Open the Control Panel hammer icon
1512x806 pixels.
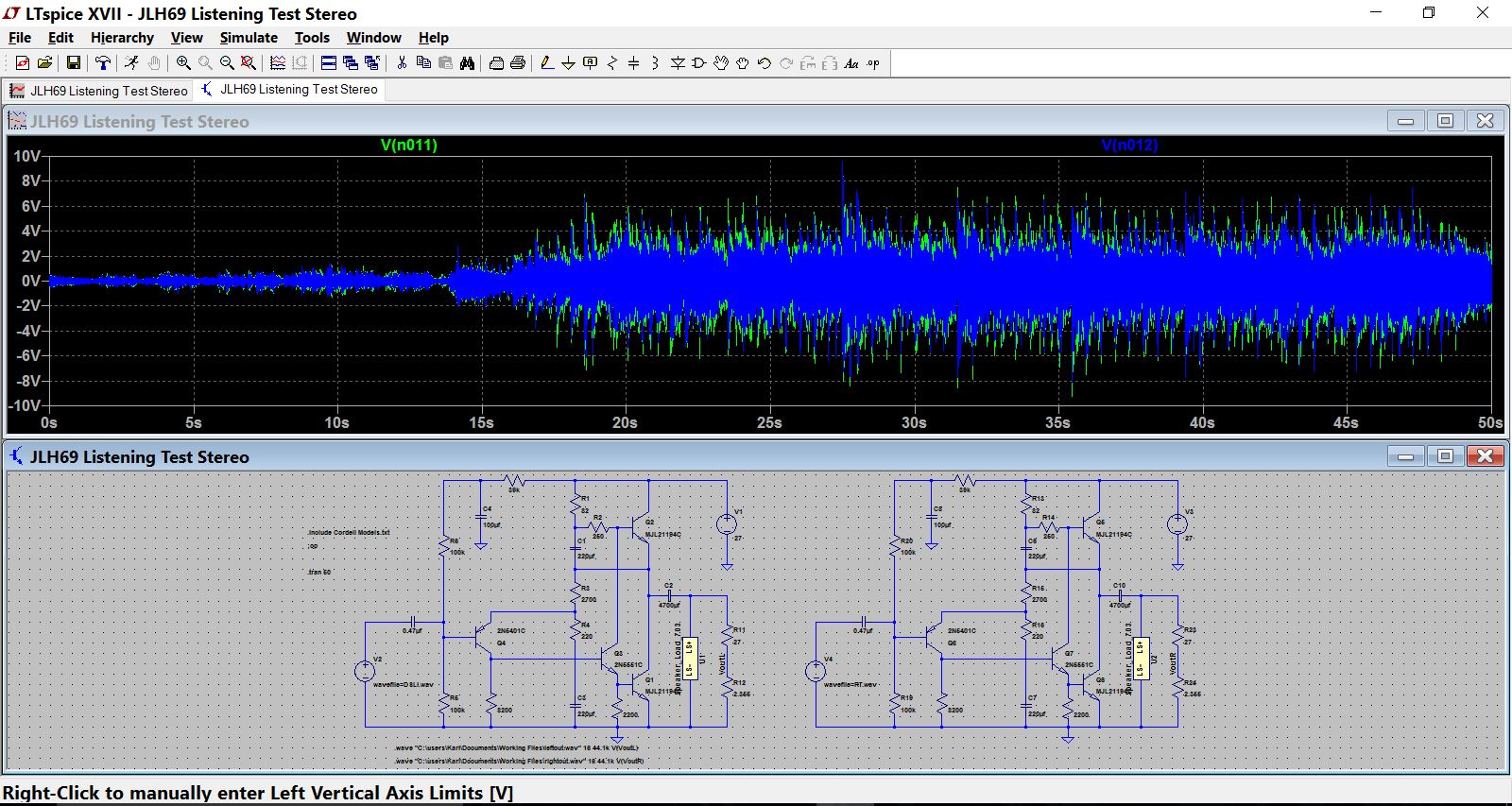103,63
